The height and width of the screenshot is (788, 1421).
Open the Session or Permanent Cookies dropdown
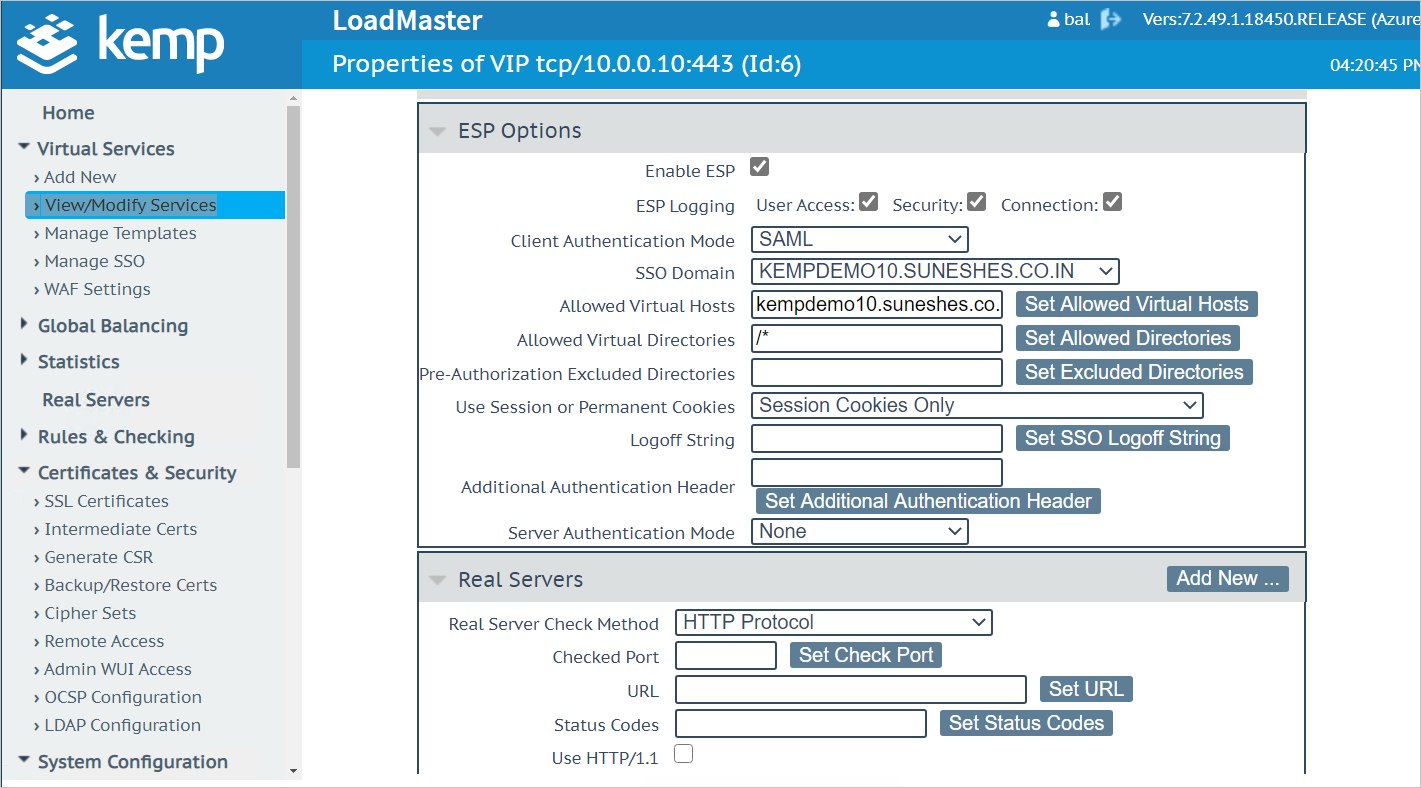[x=976, y=405]
